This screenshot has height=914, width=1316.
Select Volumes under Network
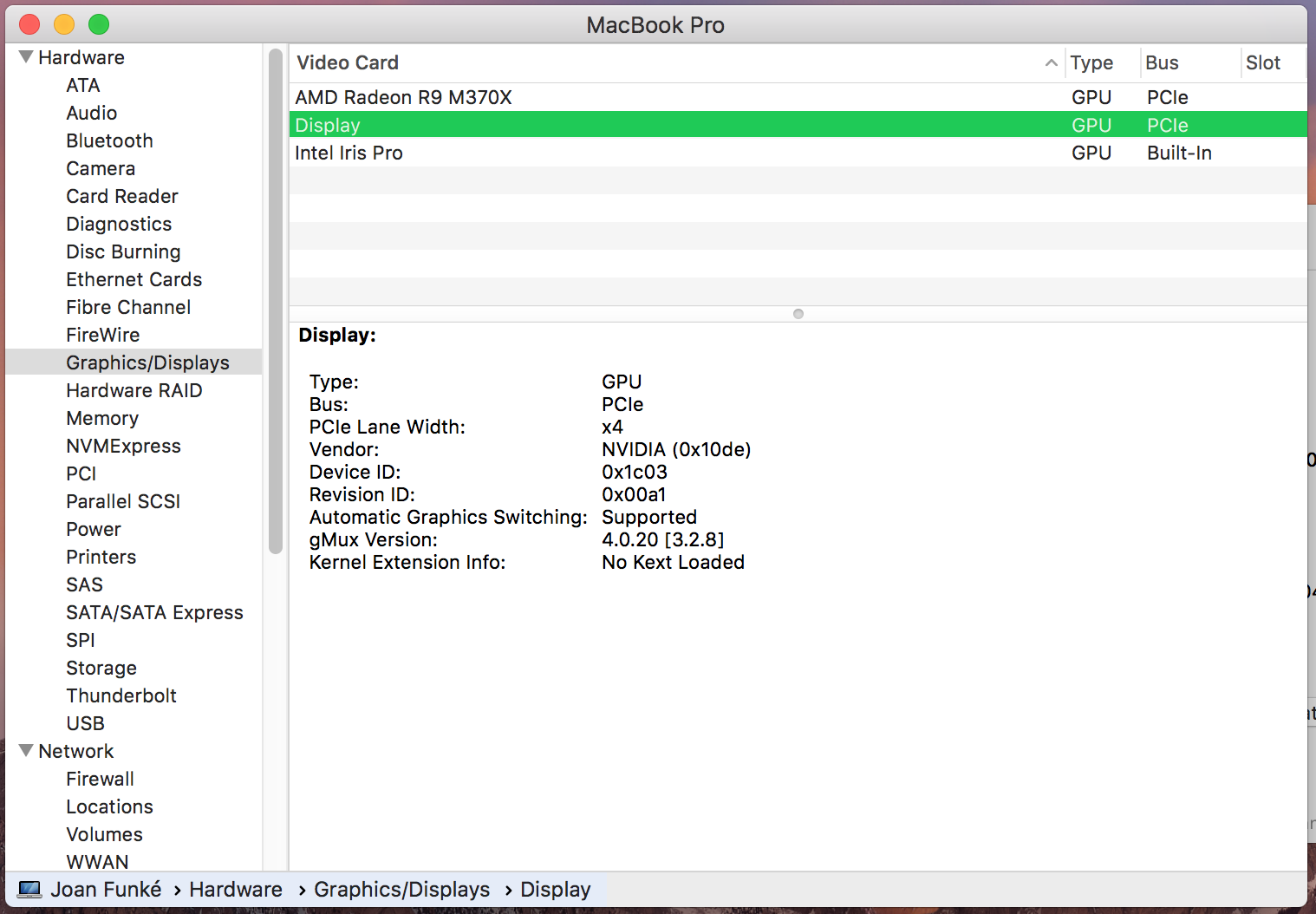click(x=104, y=834)
